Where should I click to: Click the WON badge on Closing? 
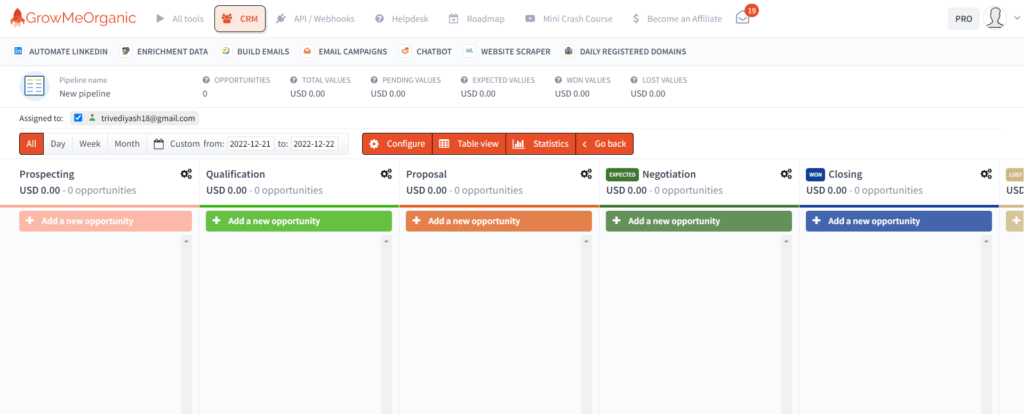(x=816, y=174)
